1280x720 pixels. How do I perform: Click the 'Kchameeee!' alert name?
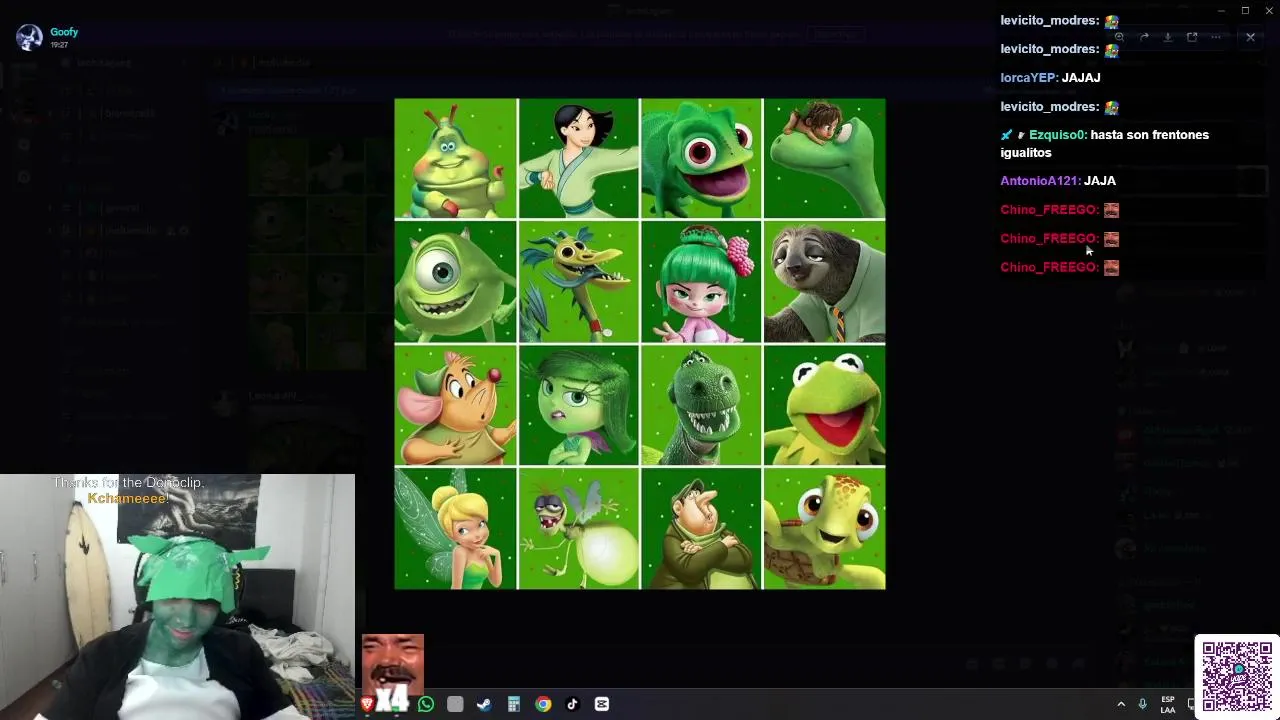[128, 498]
